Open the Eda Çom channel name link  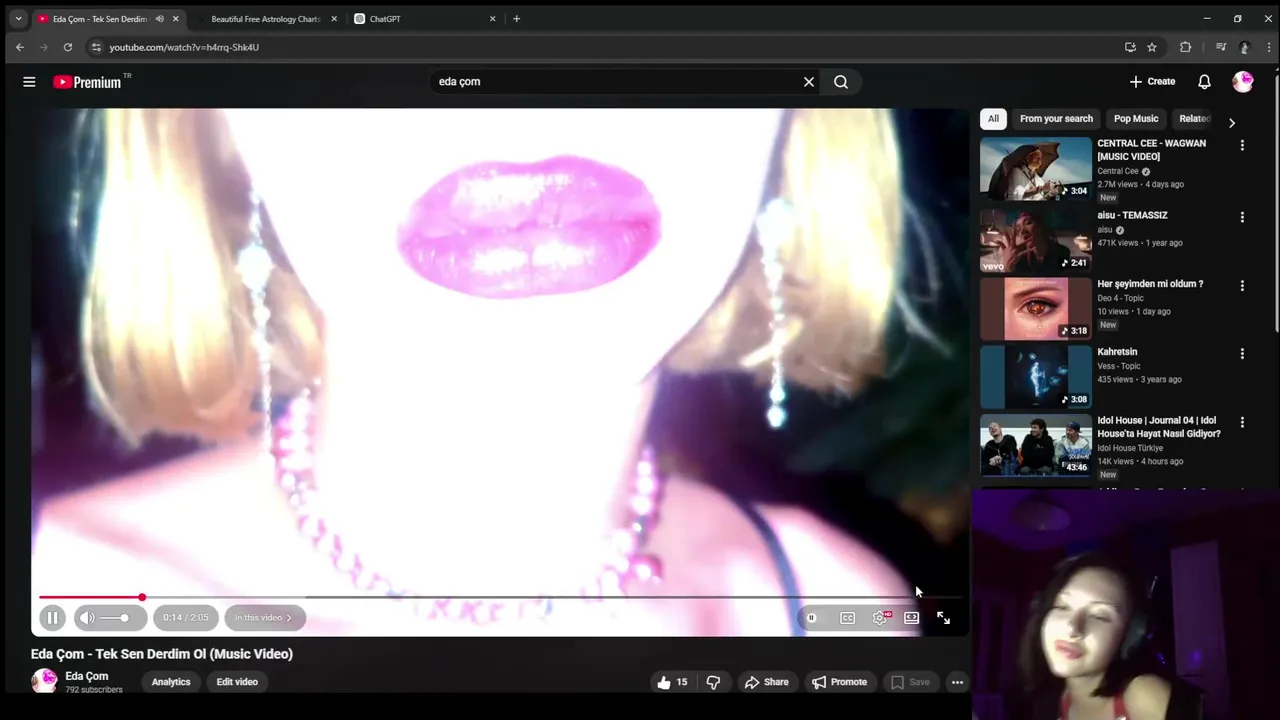click(x=87, y=676)
